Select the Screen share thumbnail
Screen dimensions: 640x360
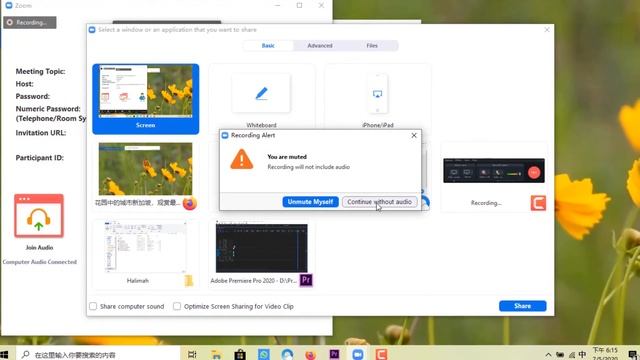[x=146, y=99]
